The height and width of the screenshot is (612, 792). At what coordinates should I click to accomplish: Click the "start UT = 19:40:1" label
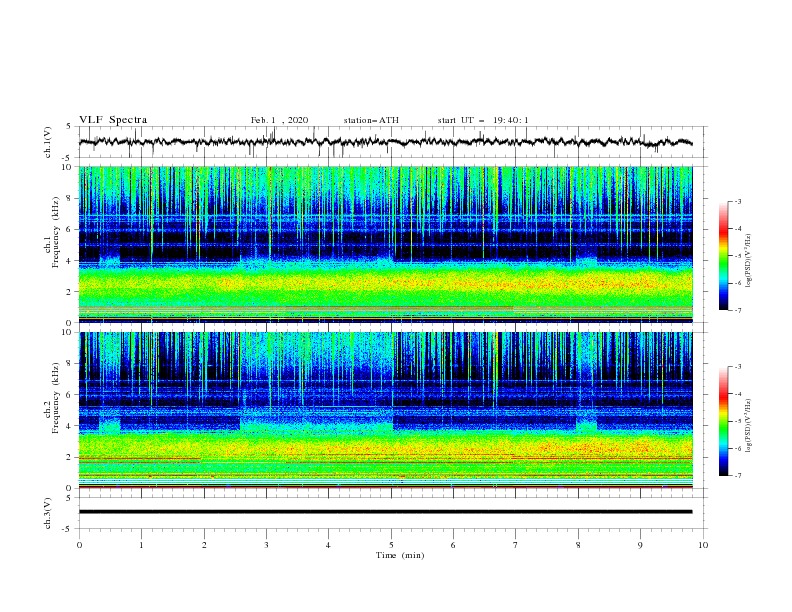pyautogui.click(x=483, y=120)
